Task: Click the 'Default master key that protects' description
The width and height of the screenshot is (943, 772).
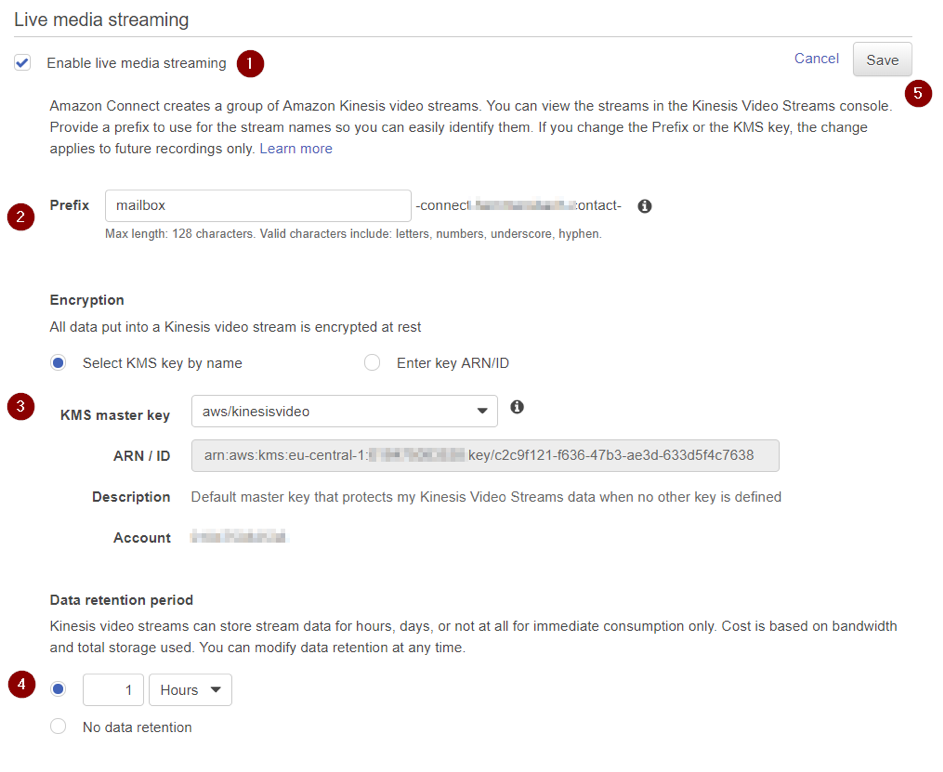Action: [x=486, y=497]
